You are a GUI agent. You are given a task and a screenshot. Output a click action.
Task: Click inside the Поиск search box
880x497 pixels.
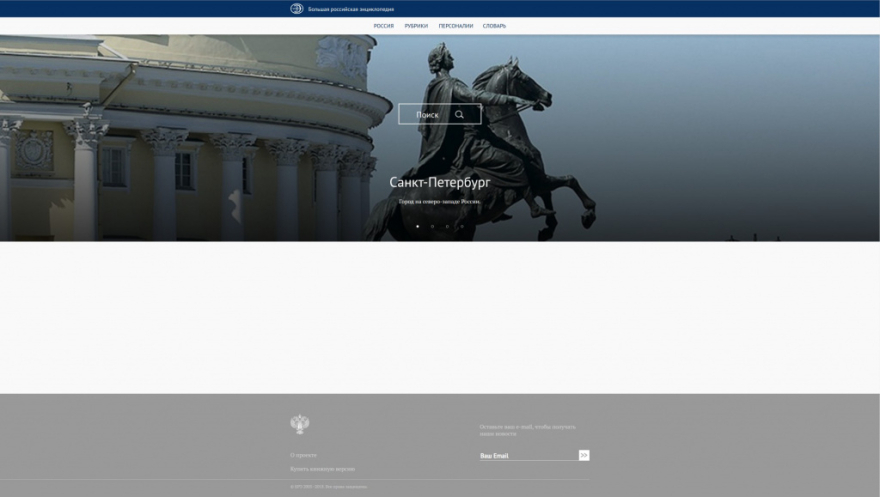[x=430, y=115]
